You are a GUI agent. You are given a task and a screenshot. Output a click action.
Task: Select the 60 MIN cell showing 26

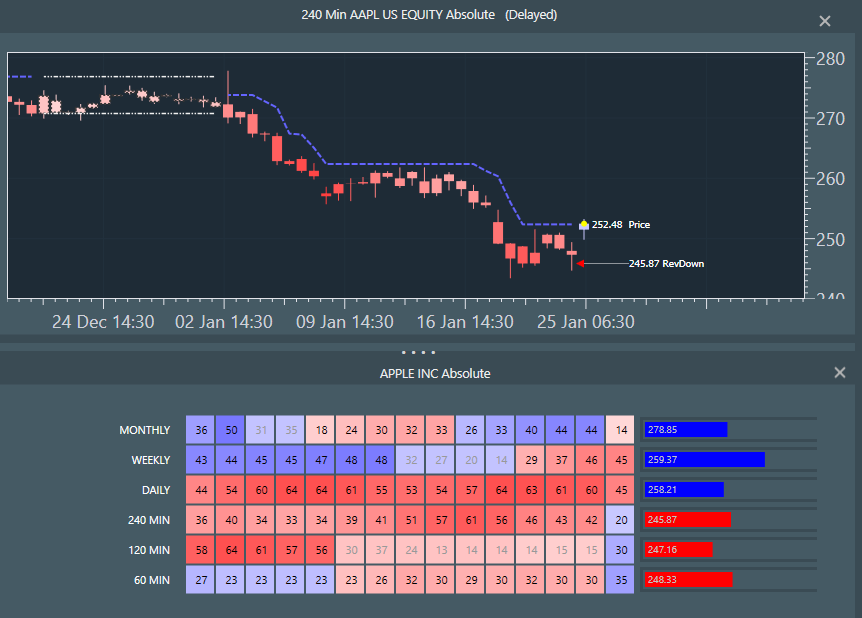click(x=381, y=580)
